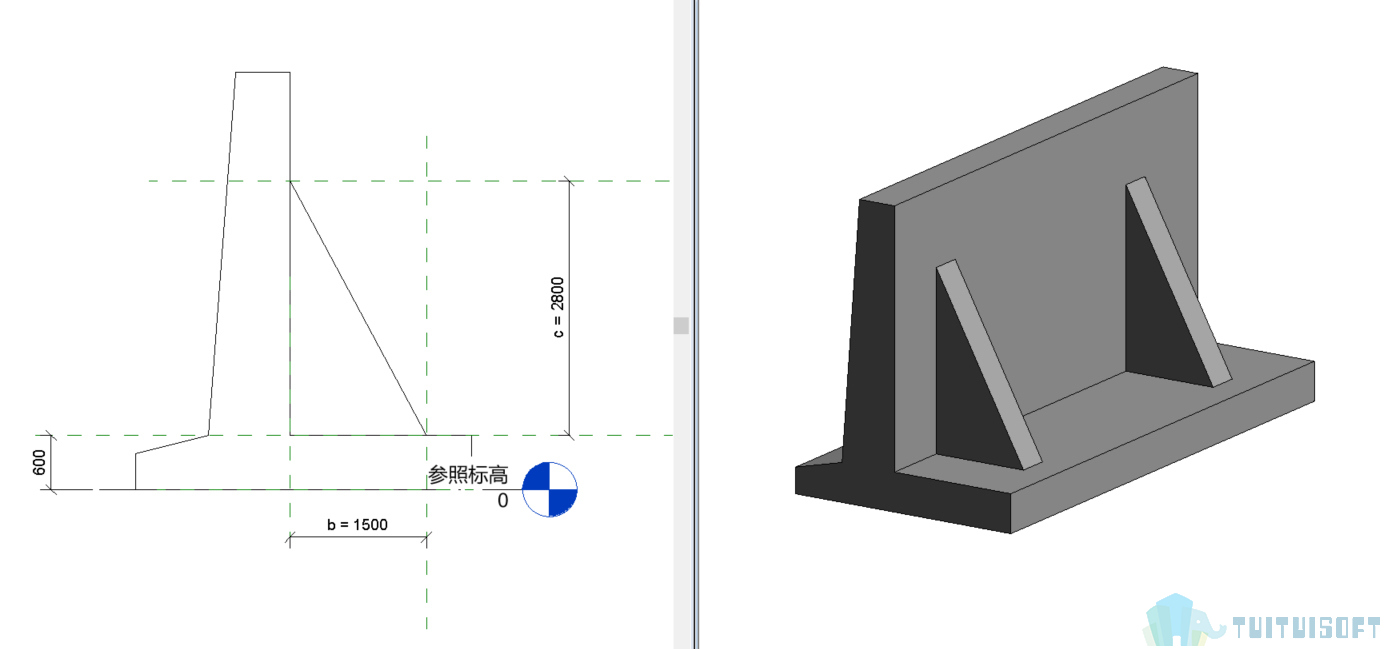Viewport: 1387px width, 649px height.
Task: Click the TUITUISOFT watermark text
Action: 1306,628
